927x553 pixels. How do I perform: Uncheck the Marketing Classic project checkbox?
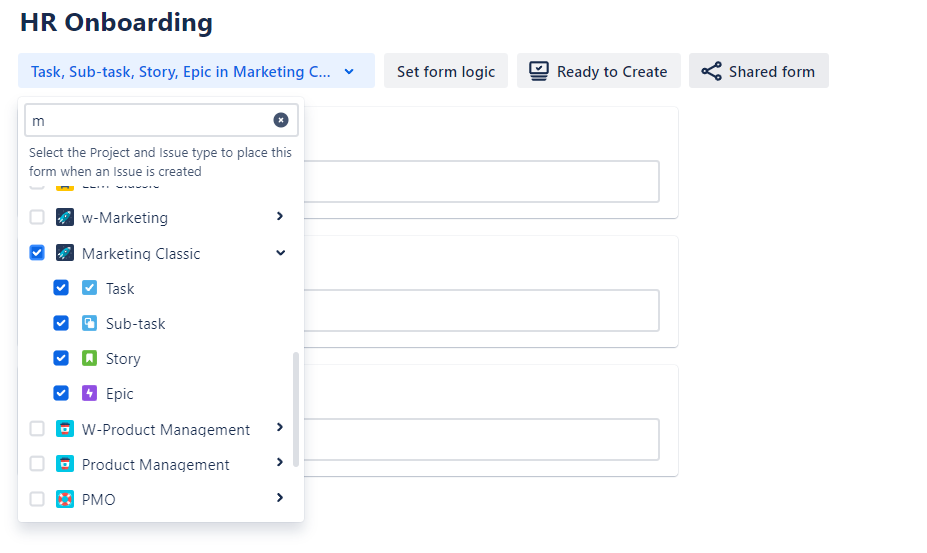(37, 253)
